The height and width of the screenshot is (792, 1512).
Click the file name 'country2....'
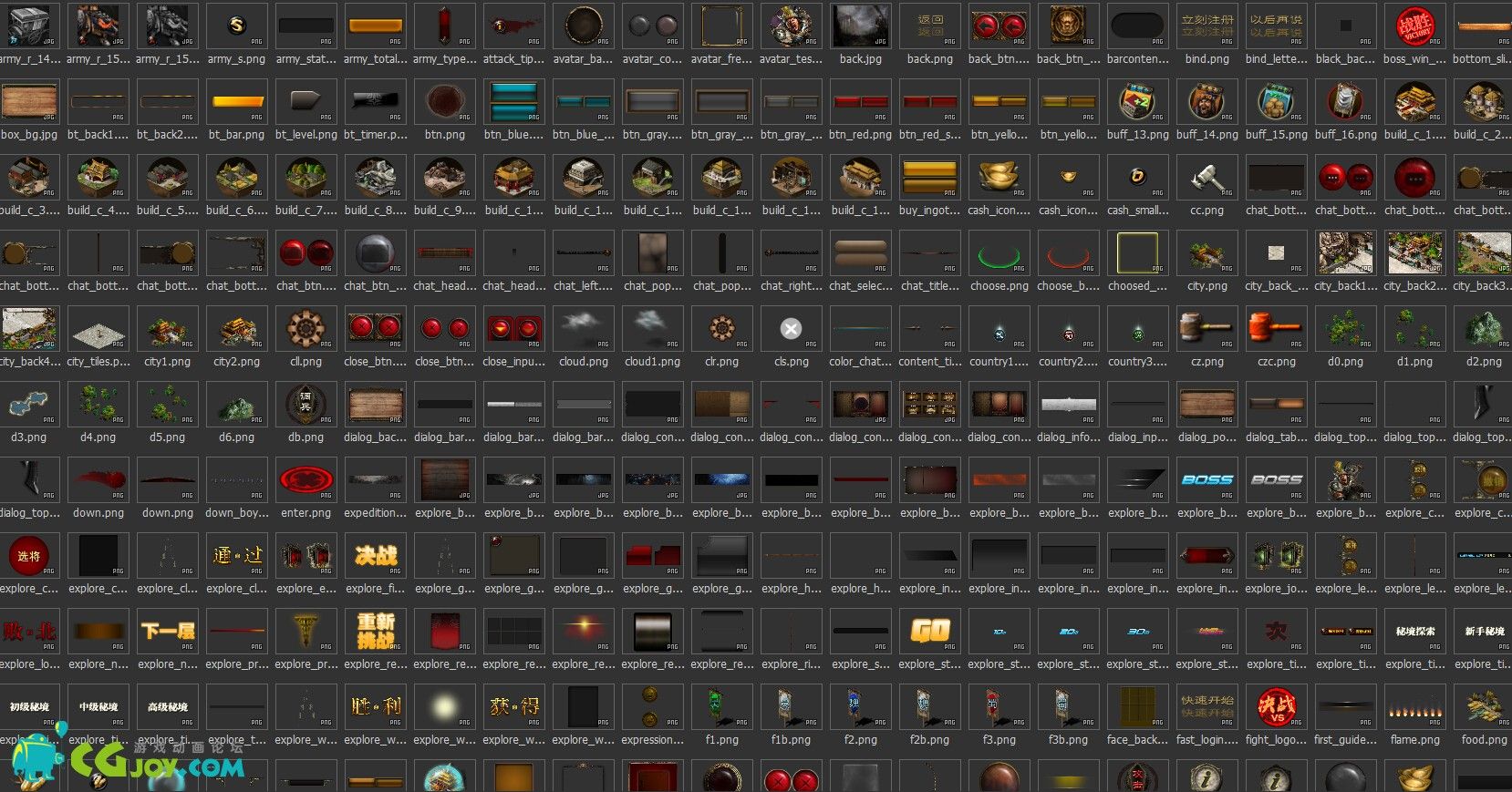(x=1069, y=362)
